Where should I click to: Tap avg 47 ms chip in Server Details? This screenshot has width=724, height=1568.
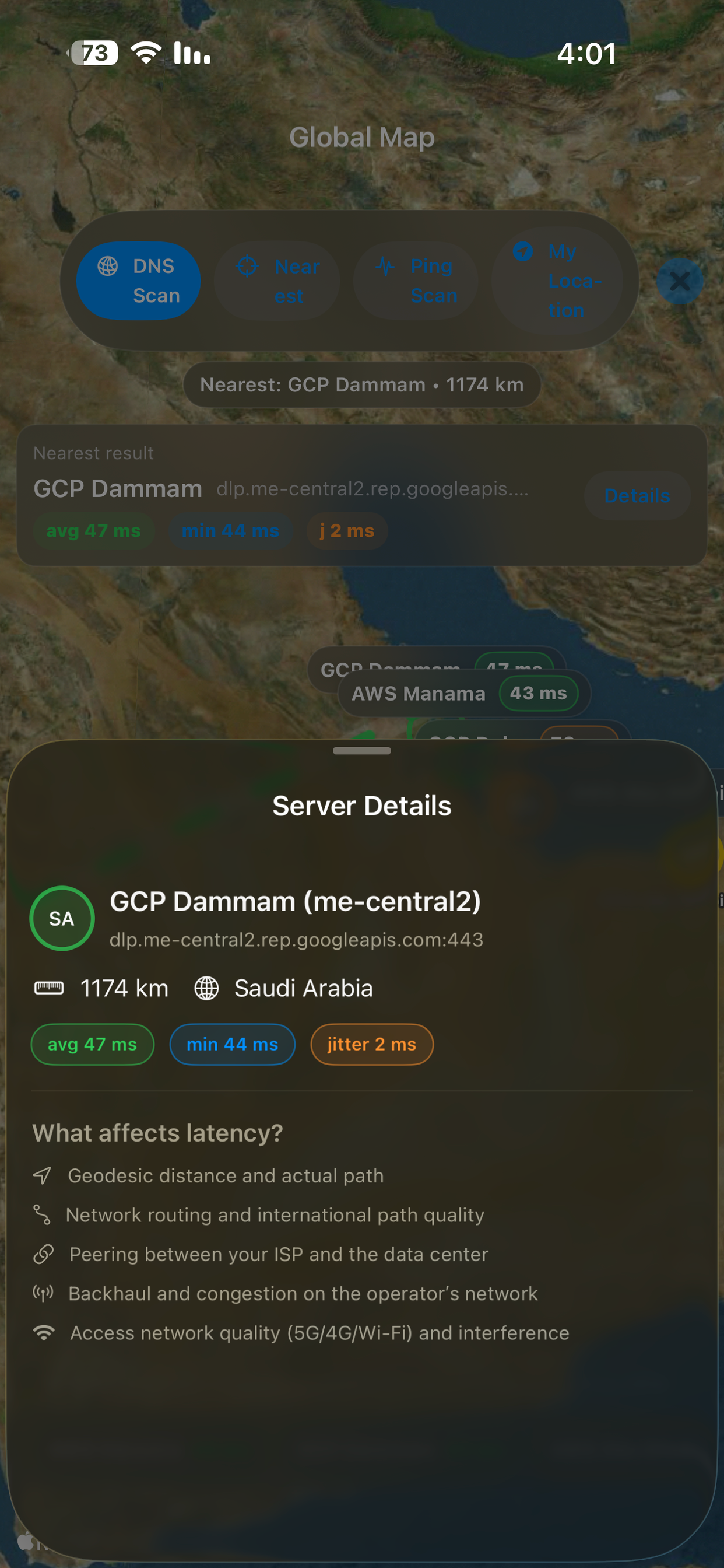93,1045
